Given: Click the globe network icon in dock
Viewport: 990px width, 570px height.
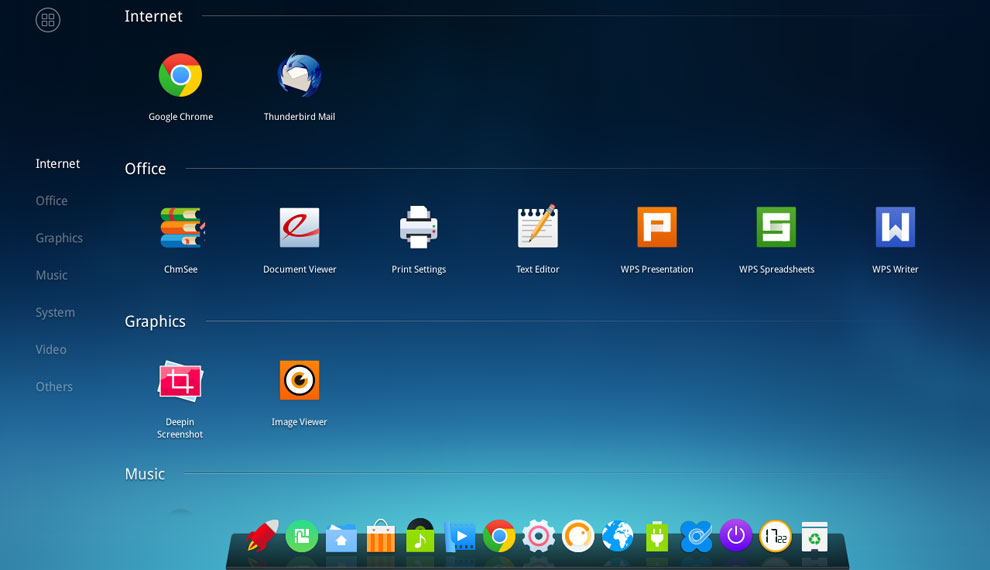Looking at the screenshot, I should (x=617, y=536).
